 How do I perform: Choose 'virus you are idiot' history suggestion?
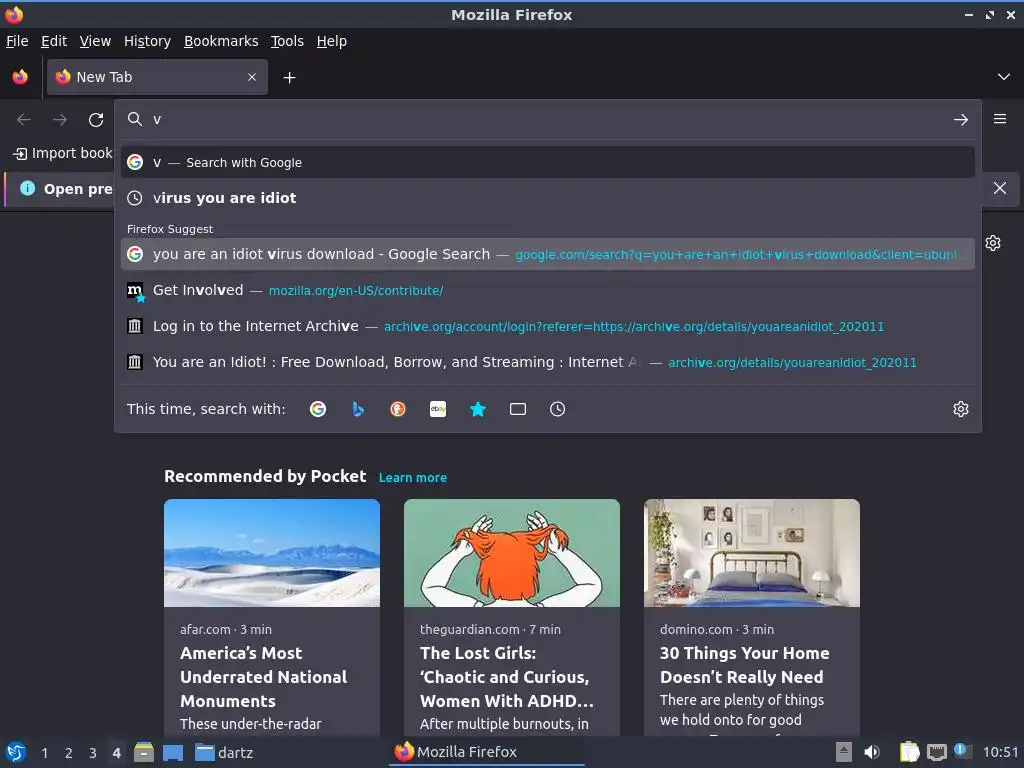(x=548, y=198)
